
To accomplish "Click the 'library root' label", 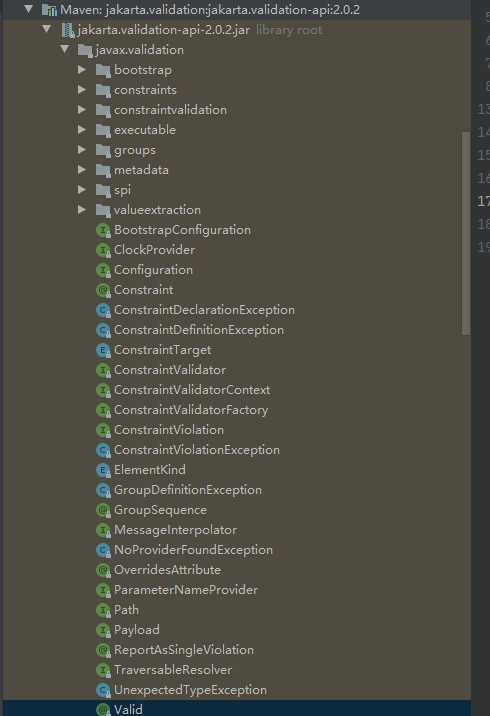I will (x=289, y=30).
